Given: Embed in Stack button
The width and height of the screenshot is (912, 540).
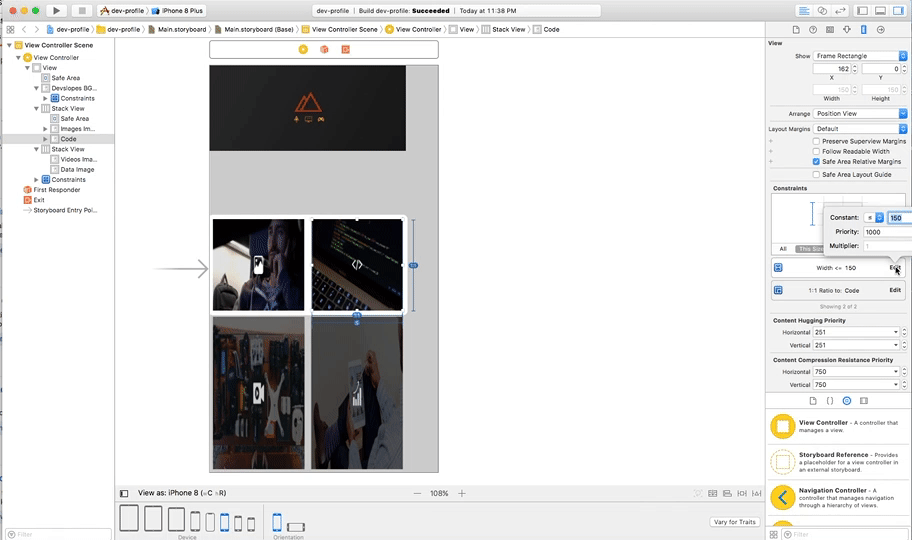Looking at the screenshot, I should [x=712, y=493].
